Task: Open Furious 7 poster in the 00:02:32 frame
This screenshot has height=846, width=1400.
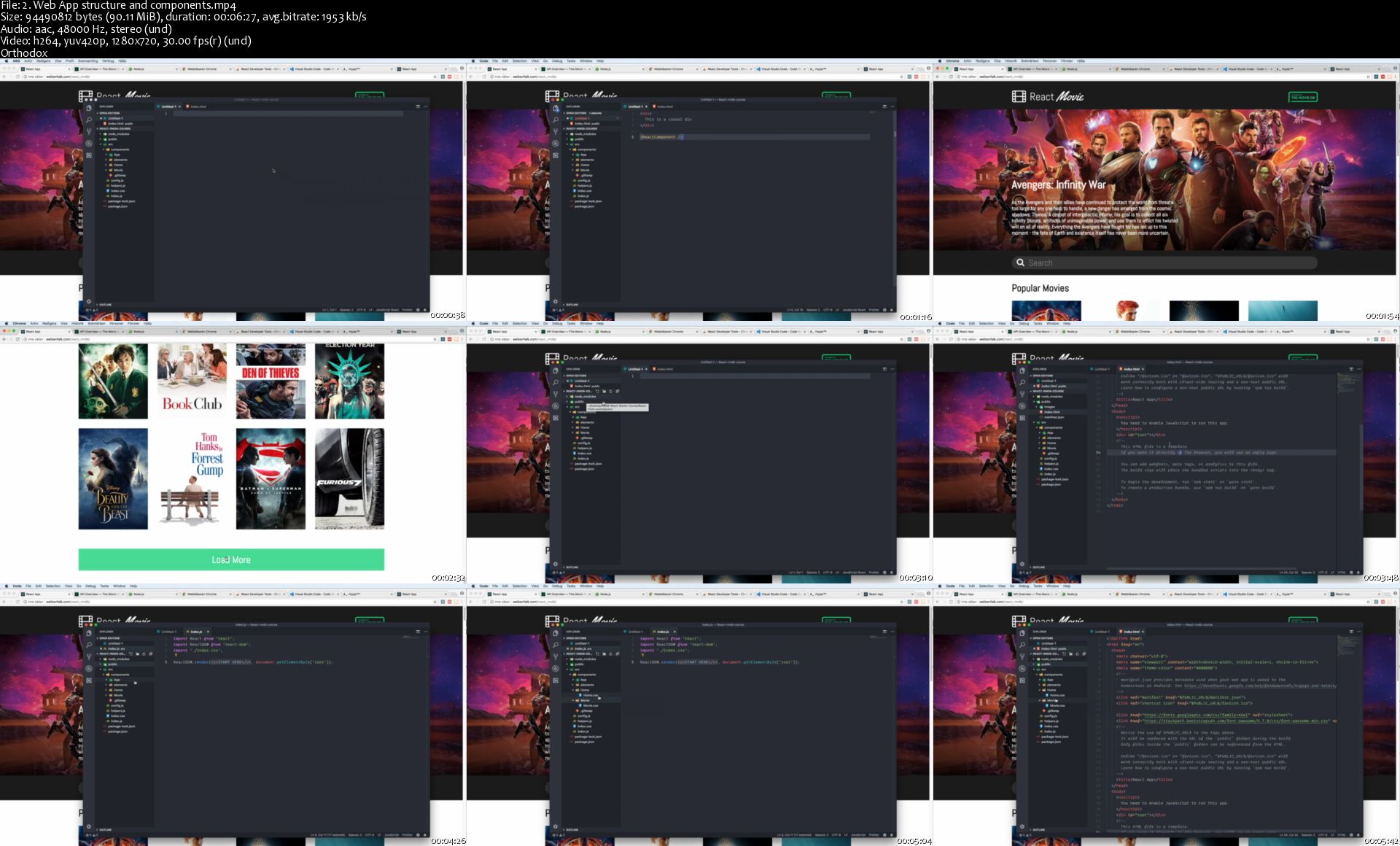Action: pyautogui.click(x=349, y=478)
